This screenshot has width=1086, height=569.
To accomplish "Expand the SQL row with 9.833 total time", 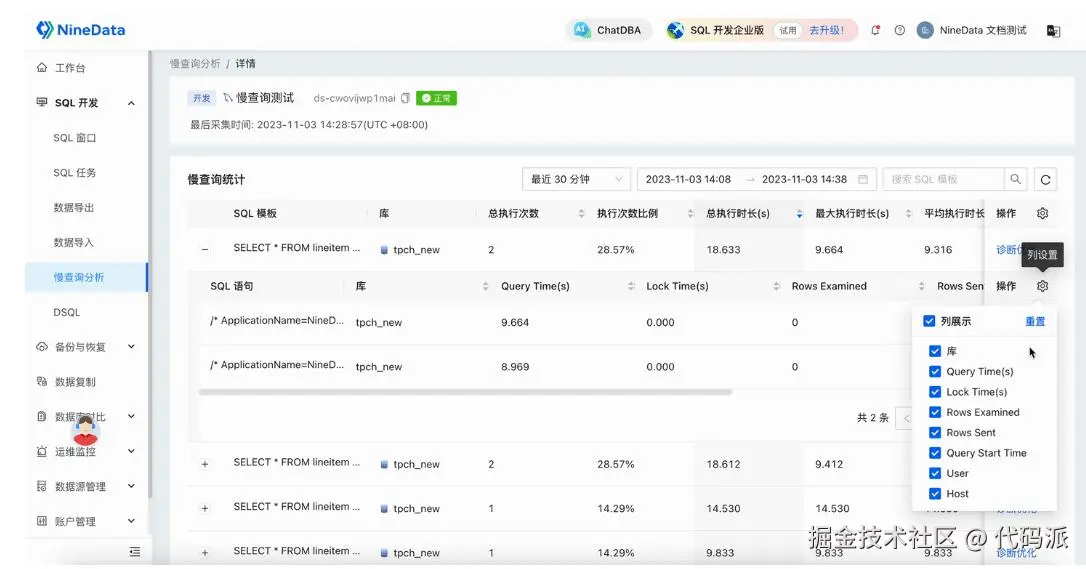I will 205,553.
